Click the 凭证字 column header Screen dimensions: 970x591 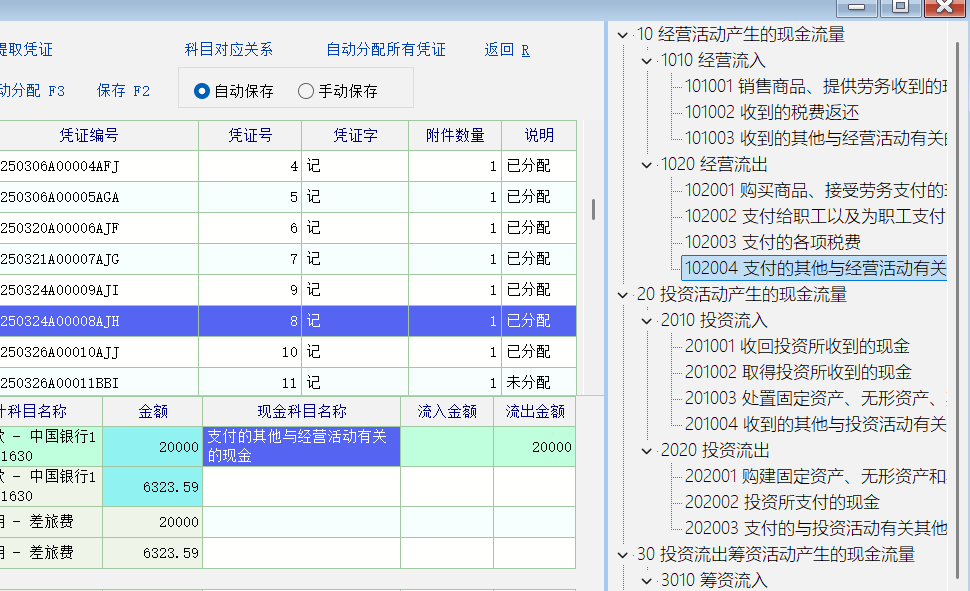pyautogui.click(x=355, y=136)
